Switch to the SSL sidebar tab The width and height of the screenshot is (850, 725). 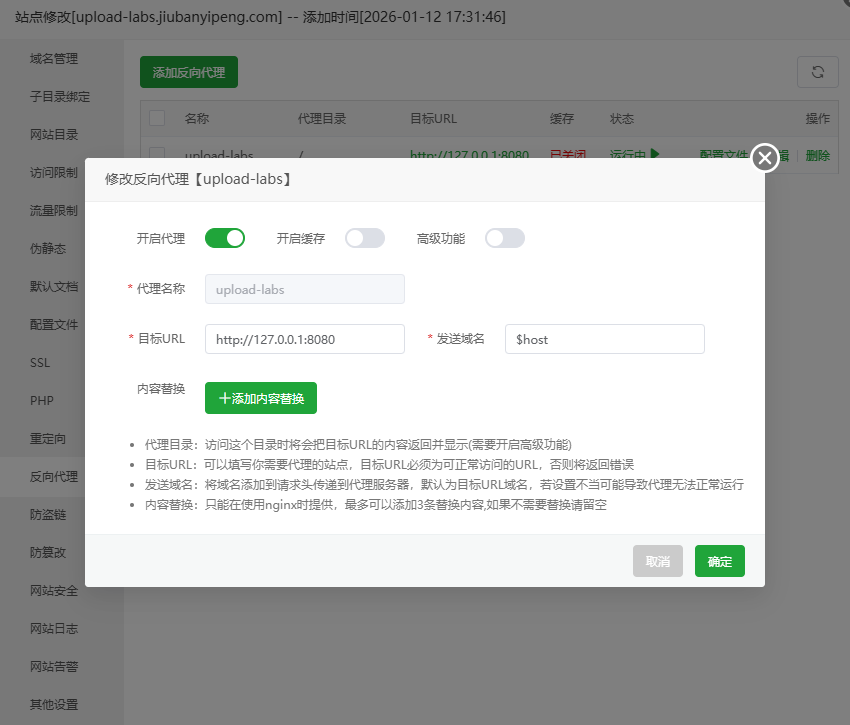(x=40, y=363)
